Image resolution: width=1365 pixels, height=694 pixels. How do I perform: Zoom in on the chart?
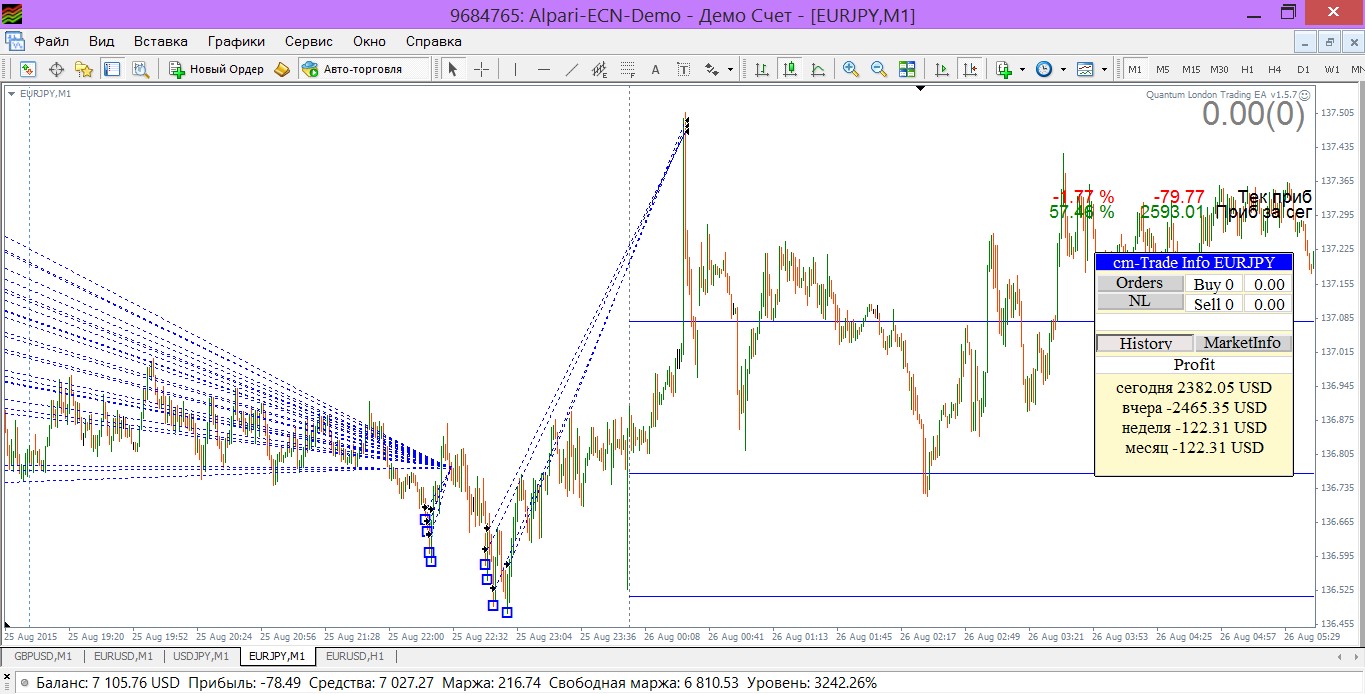click(x=851, y=69)
